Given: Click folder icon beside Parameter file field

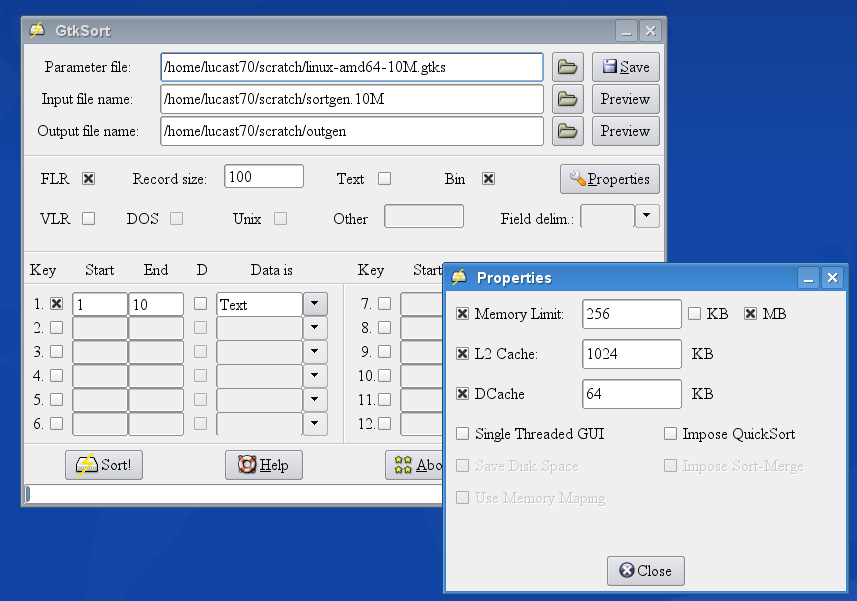Looking at the screenshot, I should click(x=568, y=67).
